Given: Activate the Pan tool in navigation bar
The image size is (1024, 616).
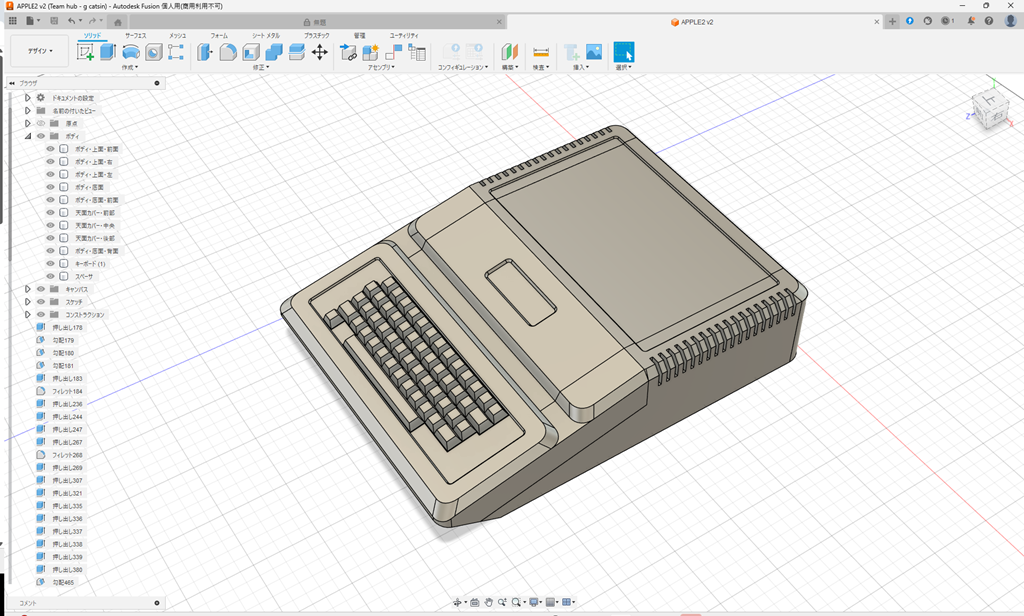Looking at the screenshot, I should click(x=489, y=602).
